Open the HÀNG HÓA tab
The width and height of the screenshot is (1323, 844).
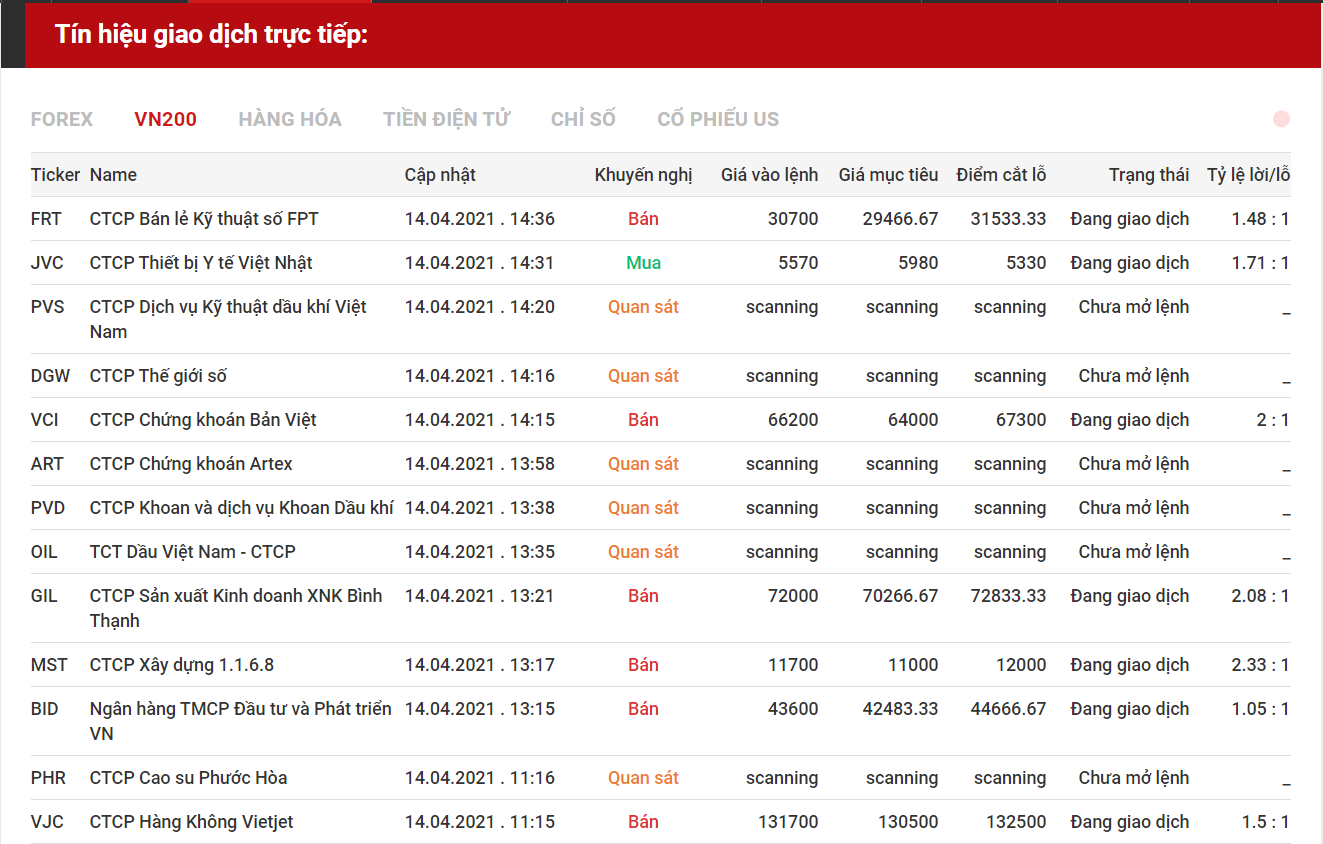click(x=290, y=119)
